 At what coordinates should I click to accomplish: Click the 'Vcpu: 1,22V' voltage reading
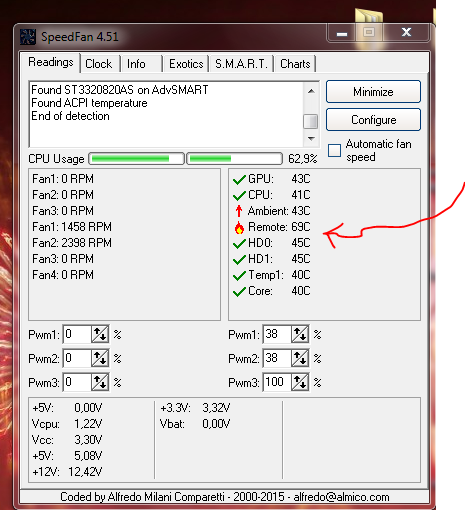67,424
